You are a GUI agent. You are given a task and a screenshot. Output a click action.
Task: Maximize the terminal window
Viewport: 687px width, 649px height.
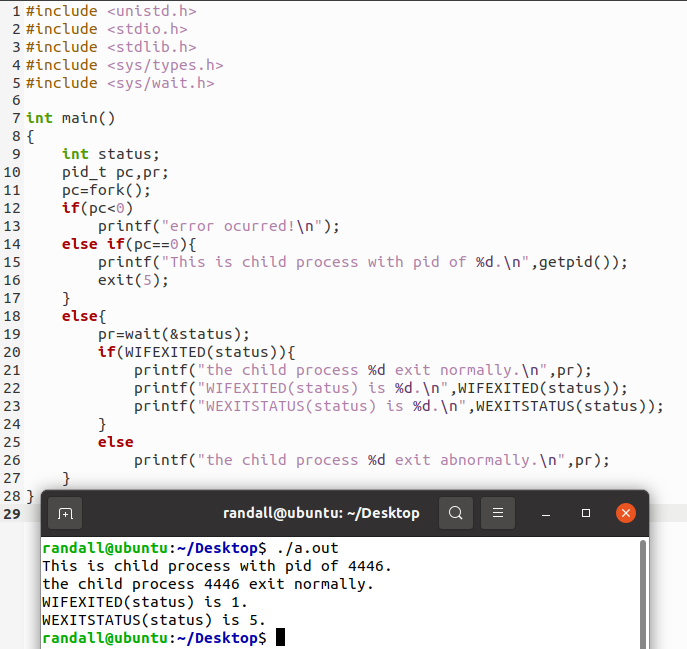586,513
